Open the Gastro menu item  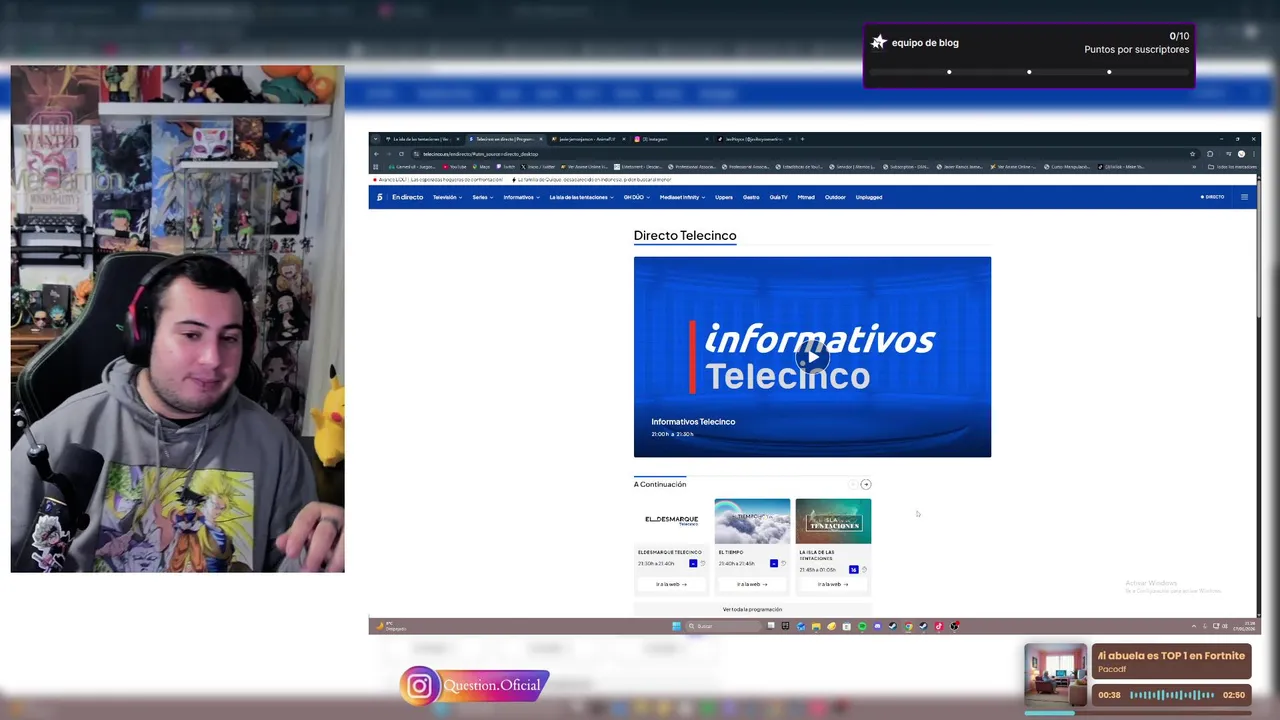(x=751, y=197)
